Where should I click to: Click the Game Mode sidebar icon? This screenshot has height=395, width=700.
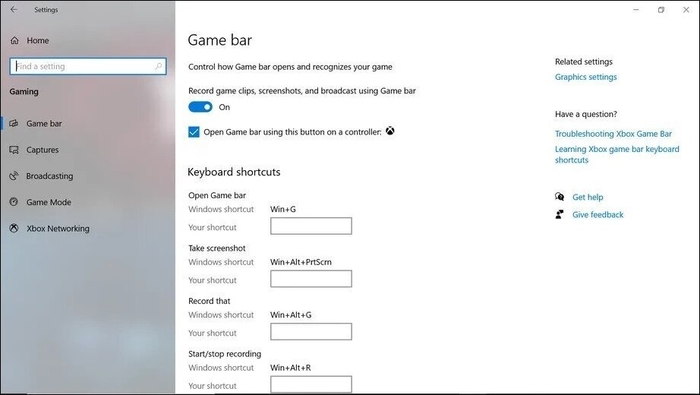click(x=14, y=202)
